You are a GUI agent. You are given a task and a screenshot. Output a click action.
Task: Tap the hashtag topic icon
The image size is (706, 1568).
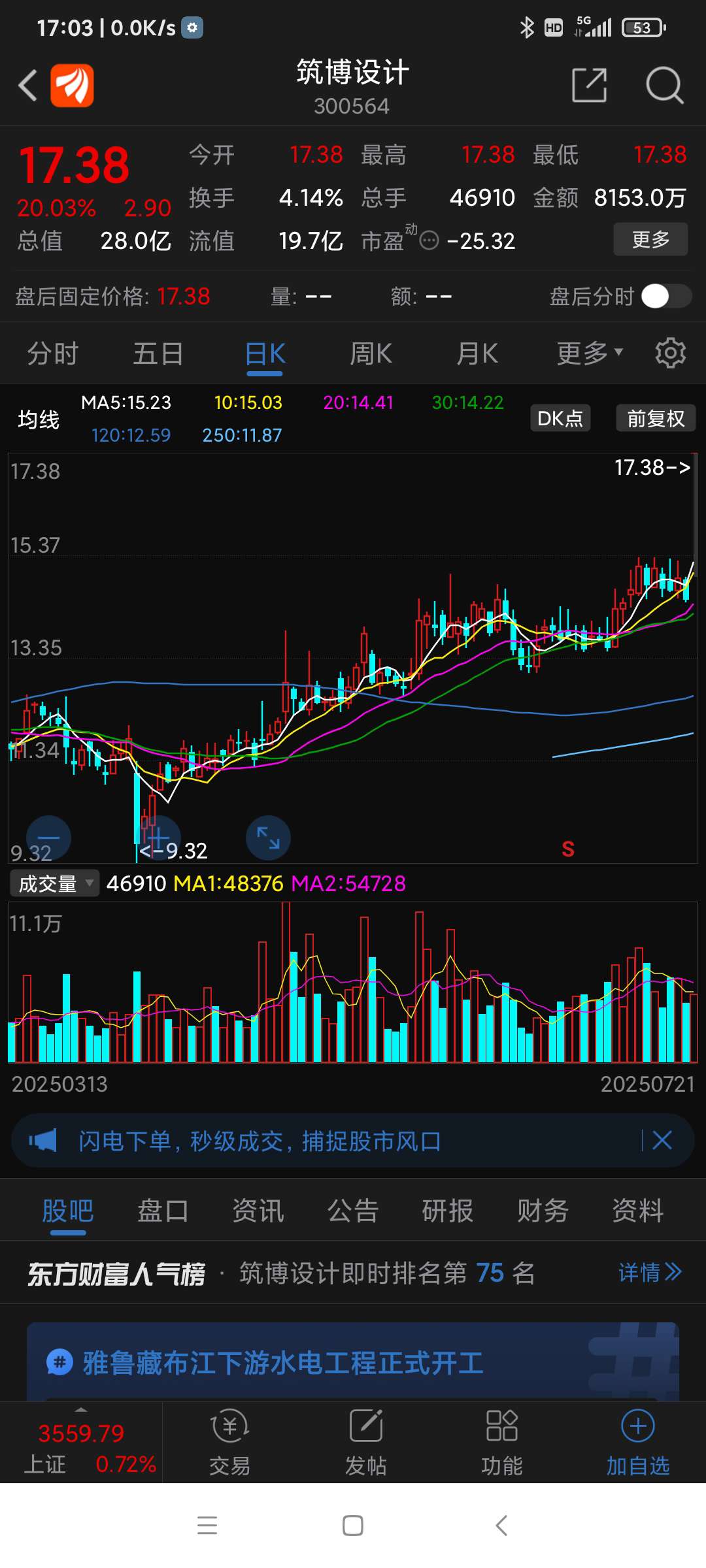point(59,1363)
